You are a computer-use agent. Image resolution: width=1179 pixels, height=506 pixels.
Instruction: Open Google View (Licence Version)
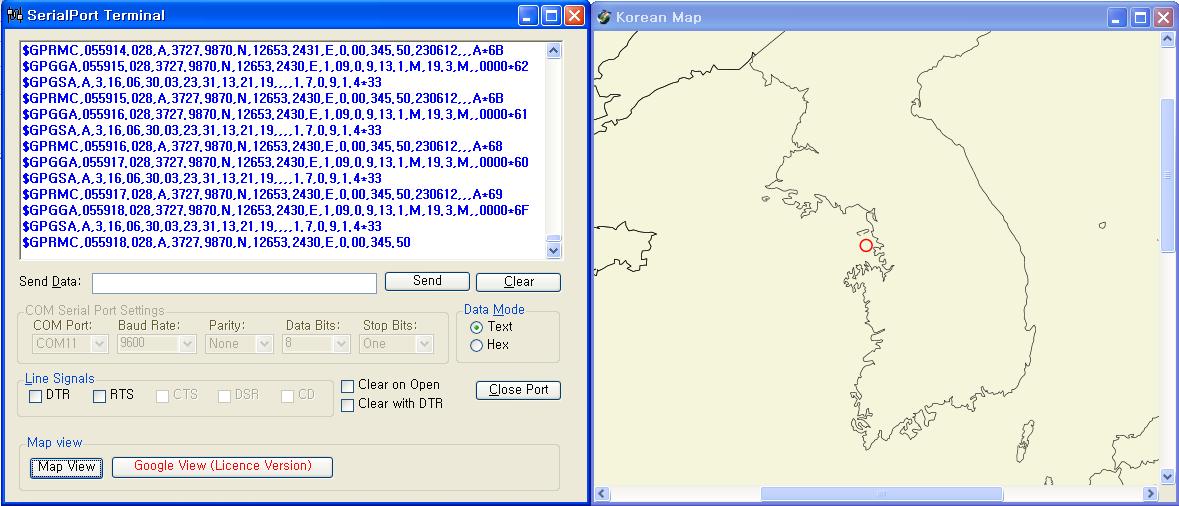click(x=223, y=466)
